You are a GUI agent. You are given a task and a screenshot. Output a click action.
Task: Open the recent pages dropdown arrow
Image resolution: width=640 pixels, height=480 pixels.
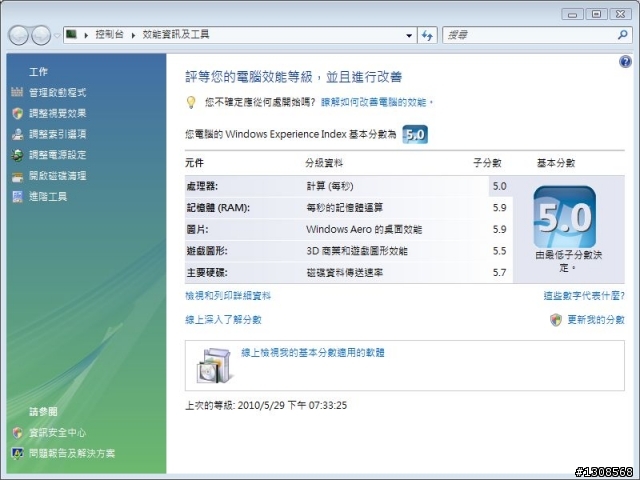(57, 36)
